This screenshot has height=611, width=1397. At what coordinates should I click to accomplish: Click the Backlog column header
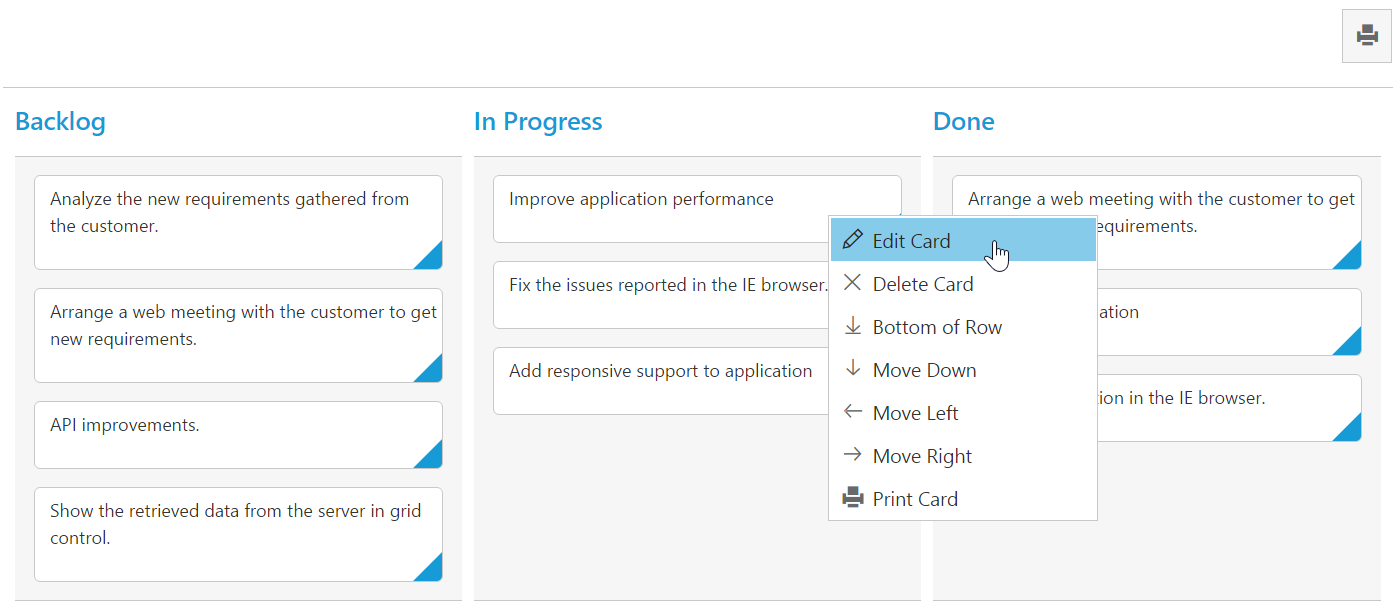coord(60,122)
